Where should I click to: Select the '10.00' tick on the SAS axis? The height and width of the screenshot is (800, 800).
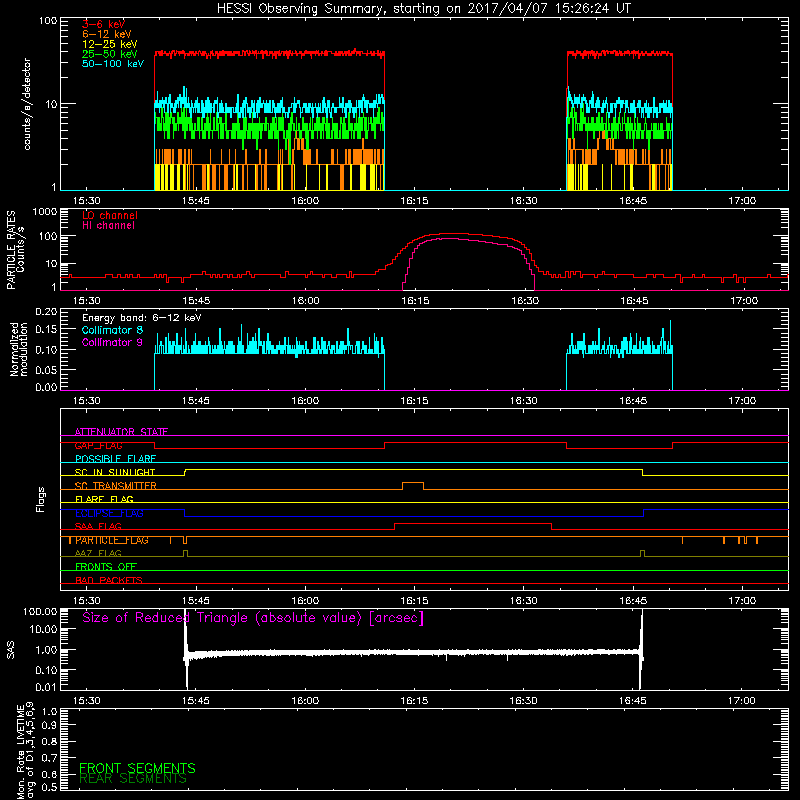click(43, 630)
